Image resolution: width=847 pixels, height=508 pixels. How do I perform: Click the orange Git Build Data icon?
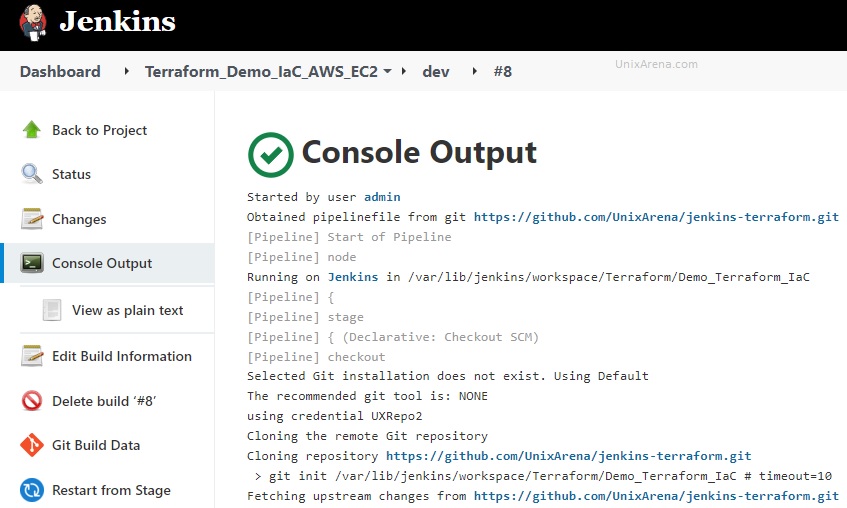[32, 445]
